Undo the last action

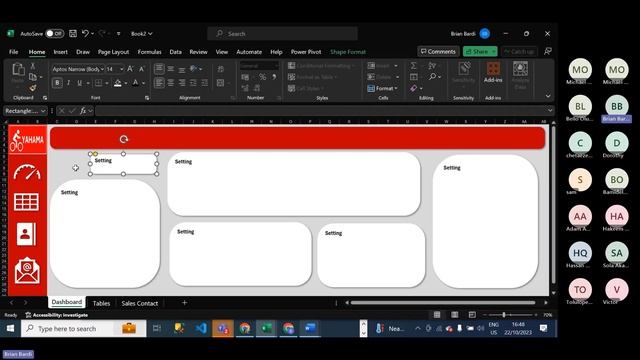tap(85, 33)
